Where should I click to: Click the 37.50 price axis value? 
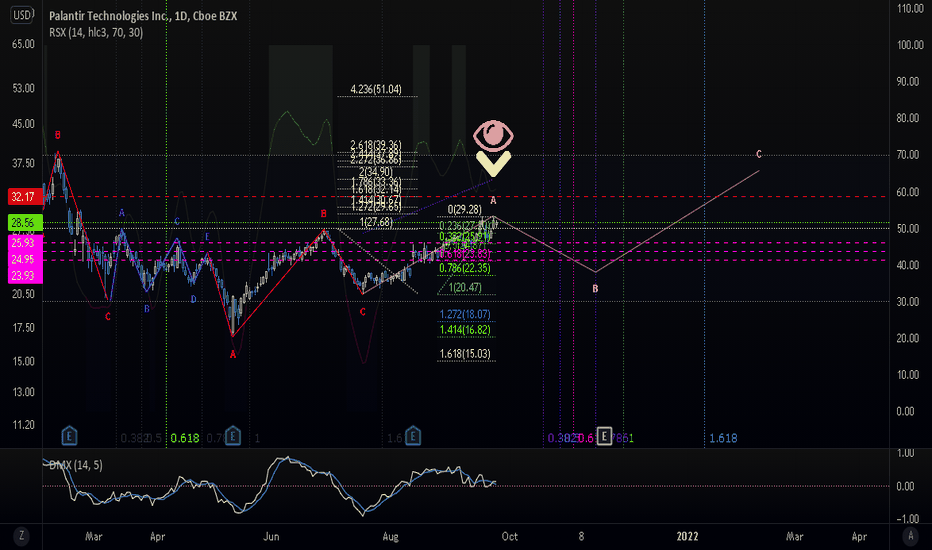[23, 163]
